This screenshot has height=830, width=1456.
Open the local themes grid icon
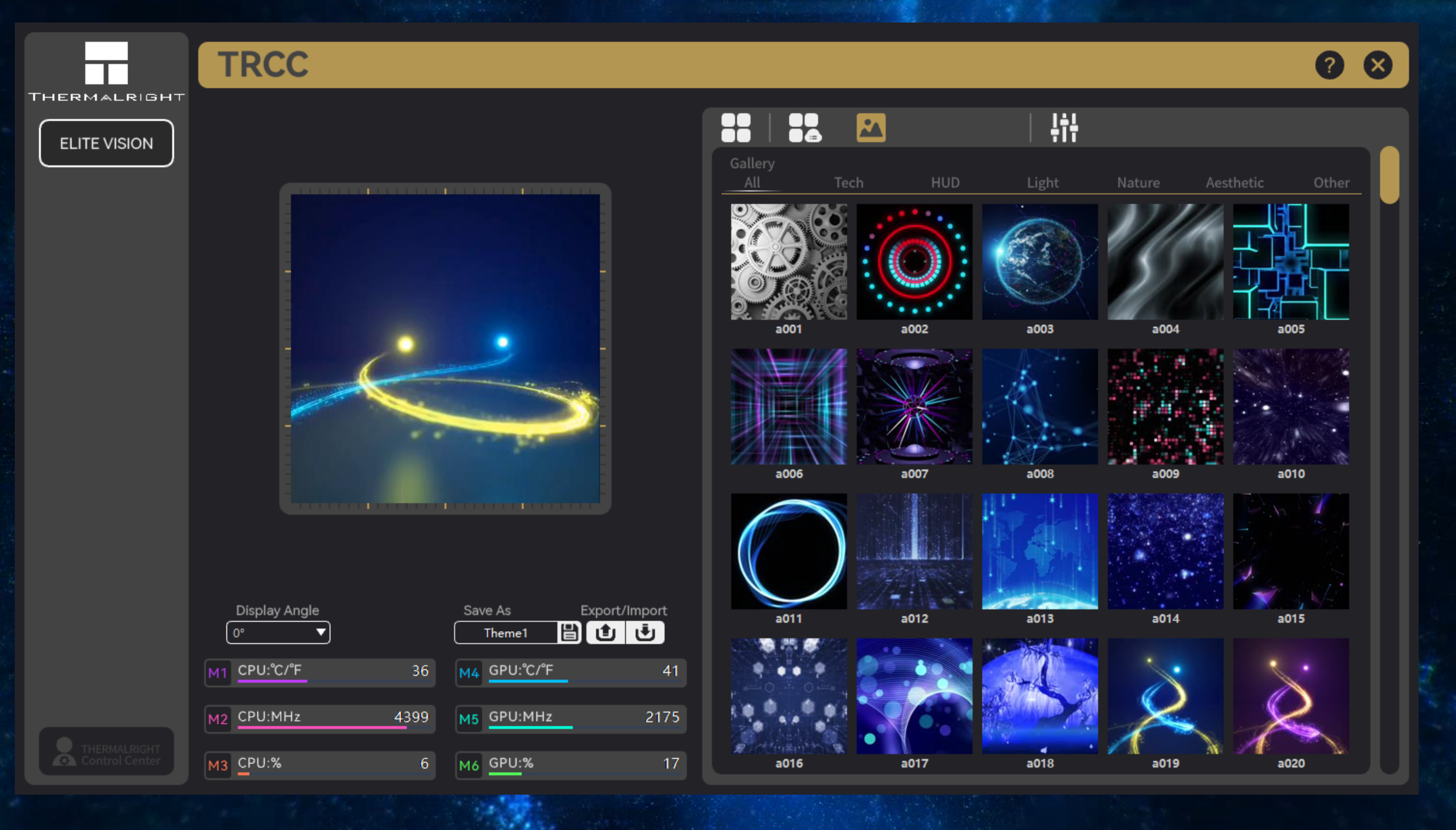736,127
